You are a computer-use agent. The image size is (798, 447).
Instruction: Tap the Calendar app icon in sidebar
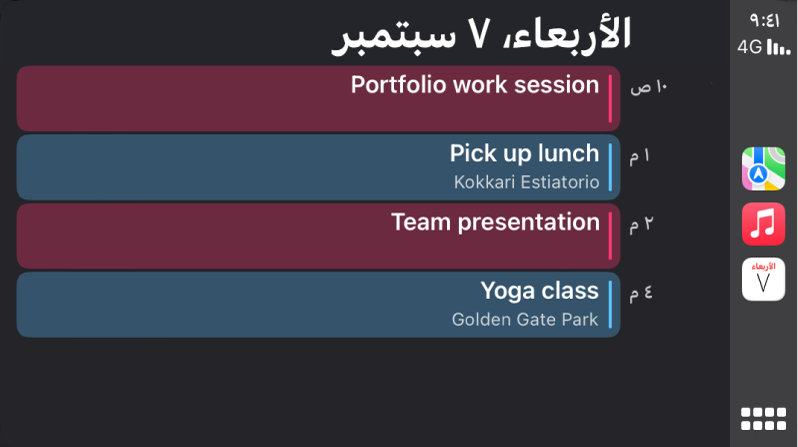tap(763, 279)
